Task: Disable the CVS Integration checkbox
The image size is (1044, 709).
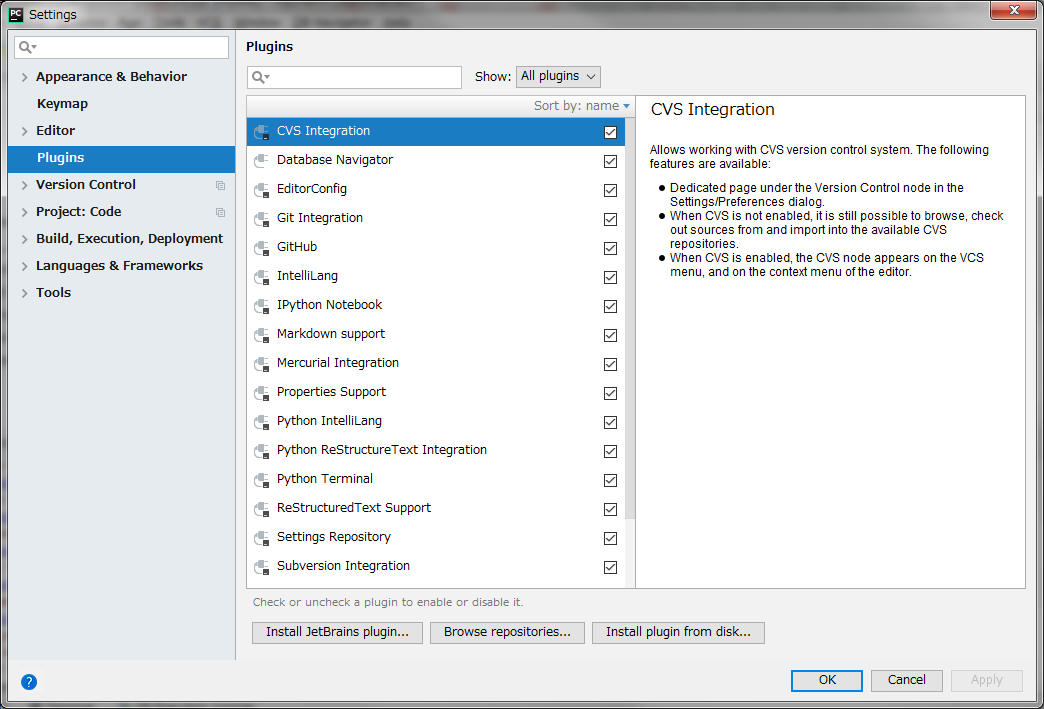Action: click(x=610, y=132)
